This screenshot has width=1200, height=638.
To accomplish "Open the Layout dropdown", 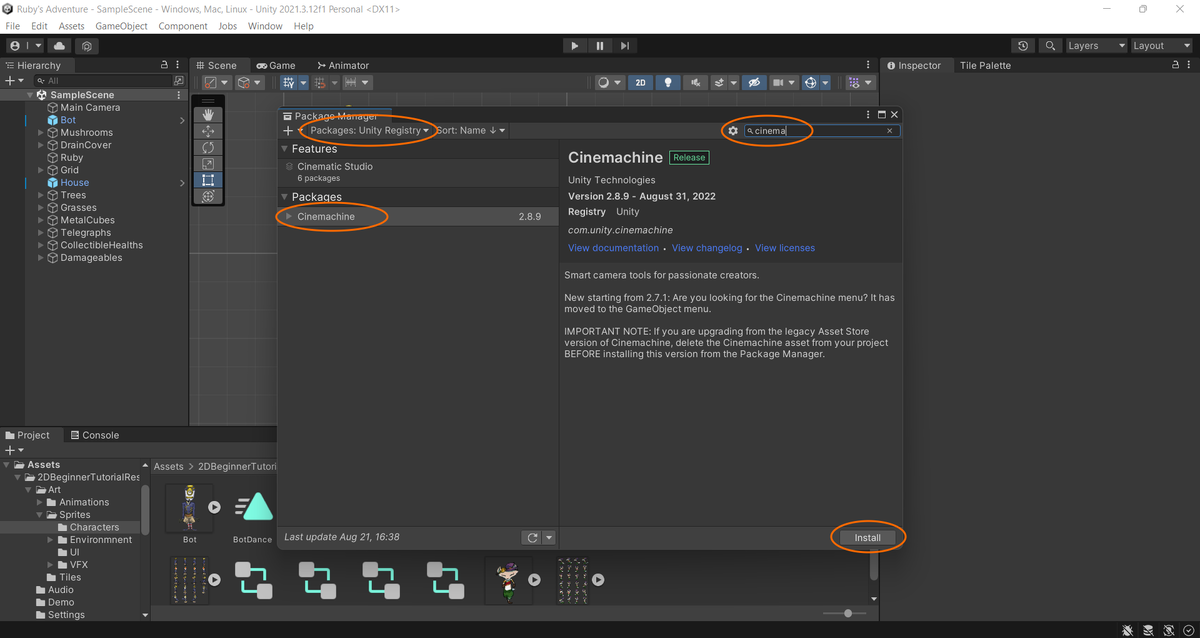I will point(1161,46).
